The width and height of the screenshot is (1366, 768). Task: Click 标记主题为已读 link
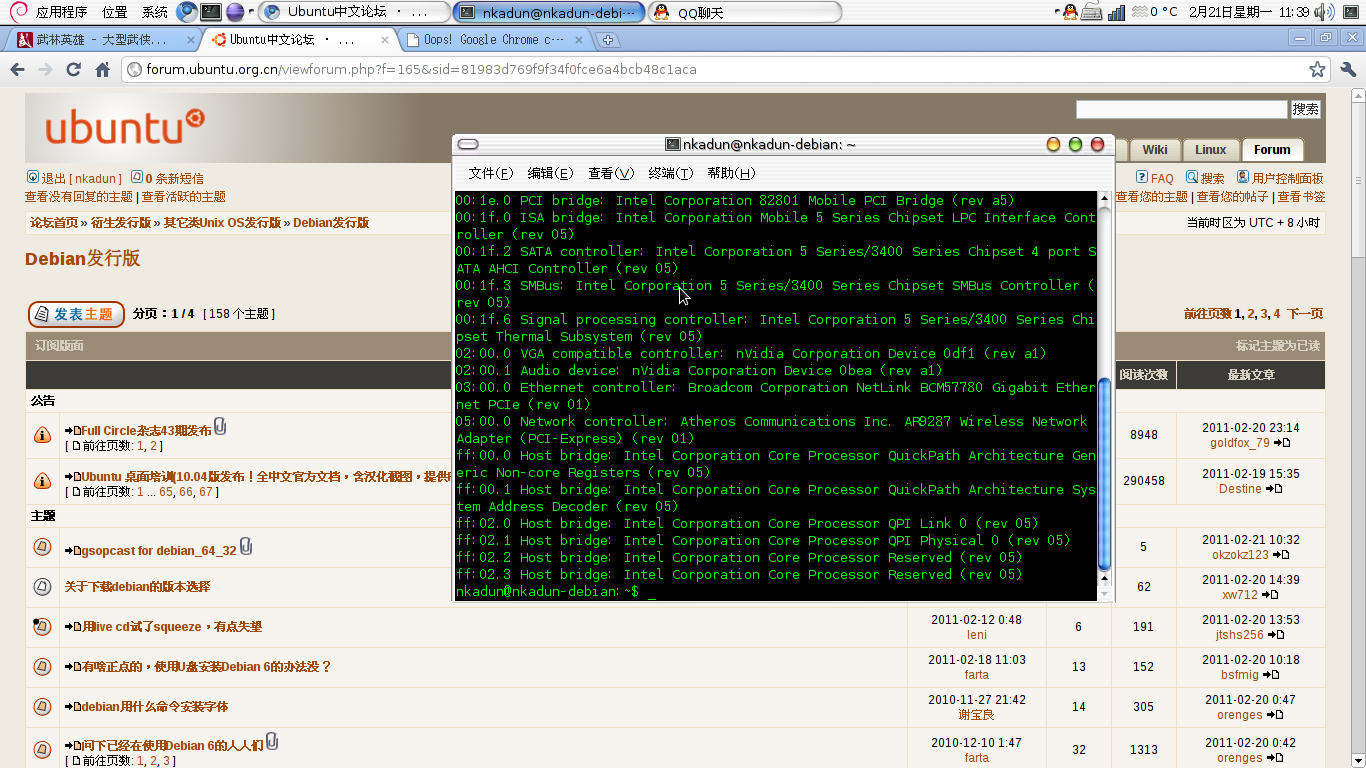[1278, 346]
